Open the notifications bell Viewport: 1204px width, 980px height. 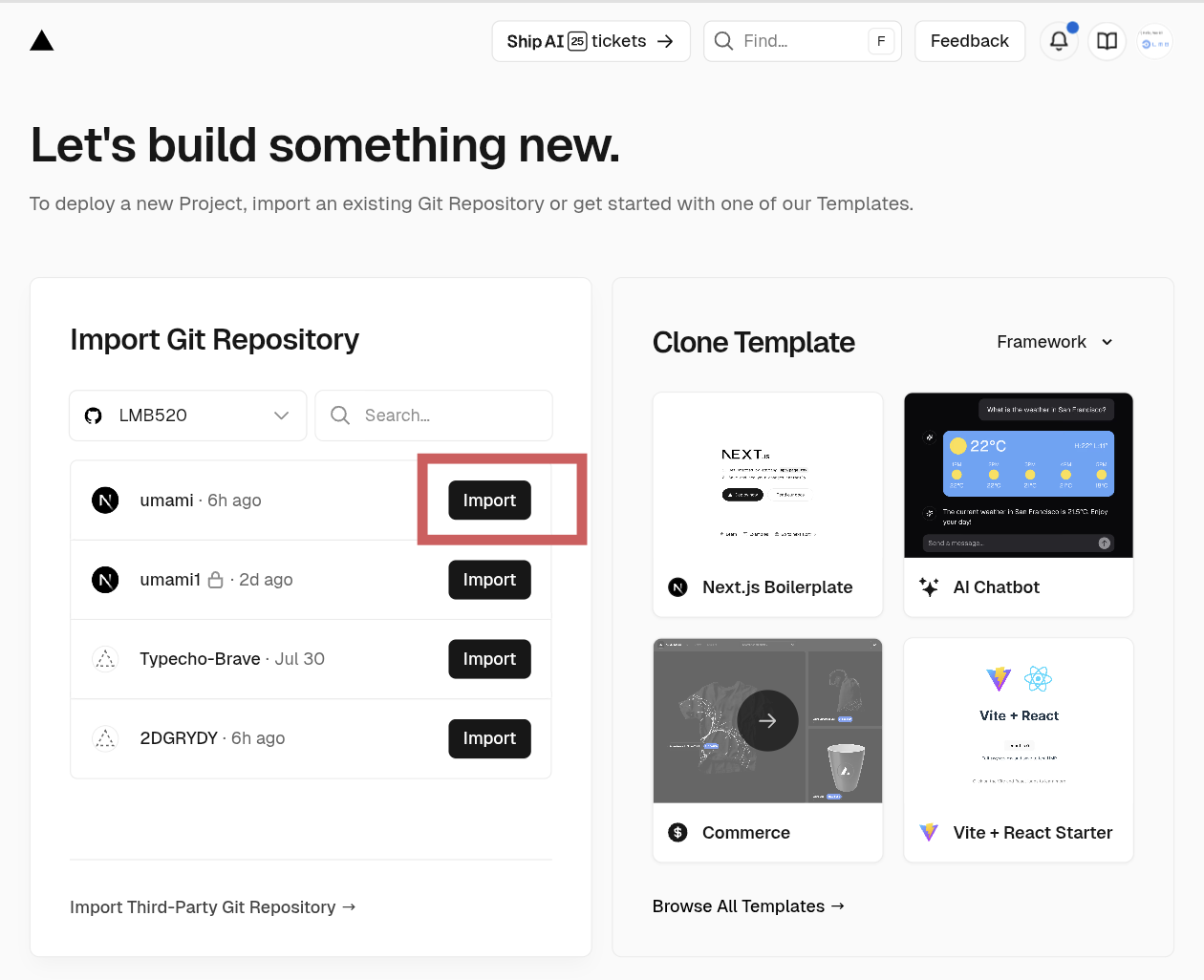(1059, 41)
